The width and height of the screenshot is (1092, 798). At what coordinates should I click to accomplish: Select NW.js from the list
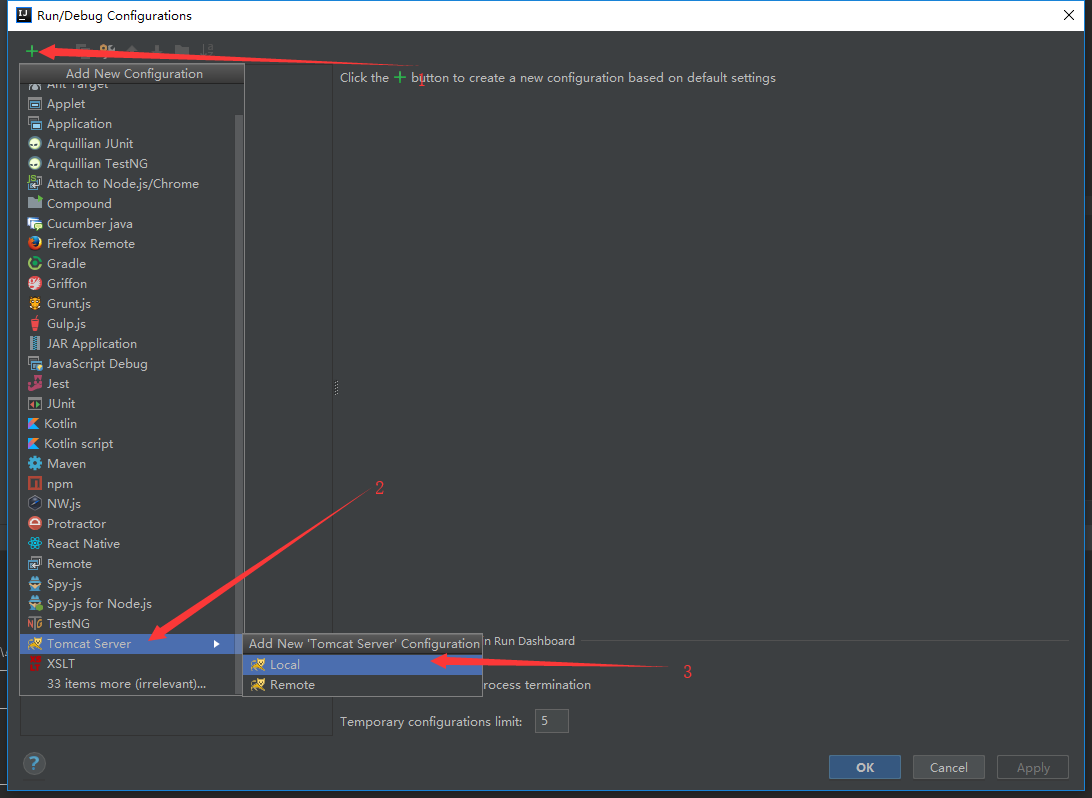tap(132, 503)
